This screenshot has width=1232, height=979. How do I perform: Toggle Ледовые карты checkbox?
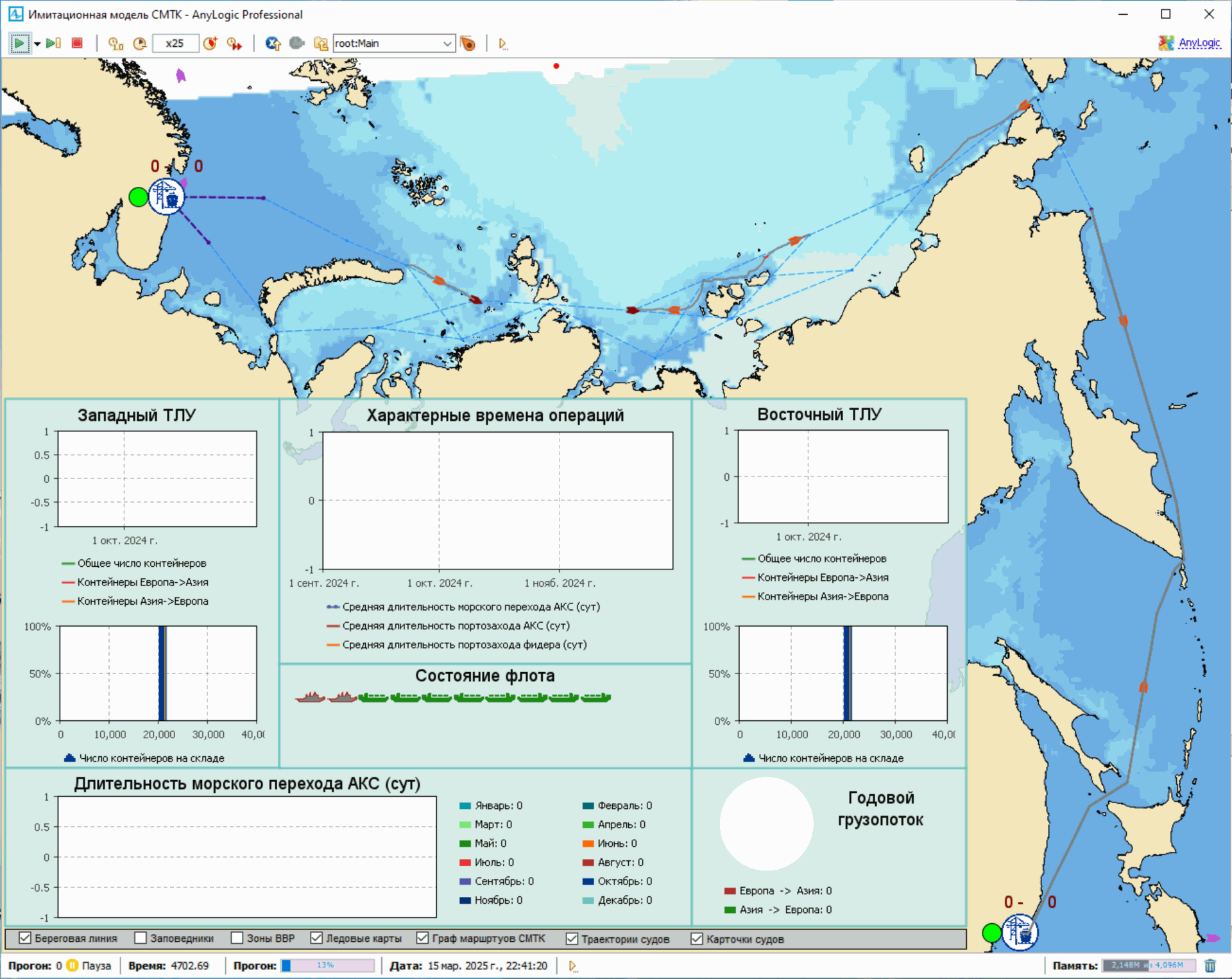point(316,938)
